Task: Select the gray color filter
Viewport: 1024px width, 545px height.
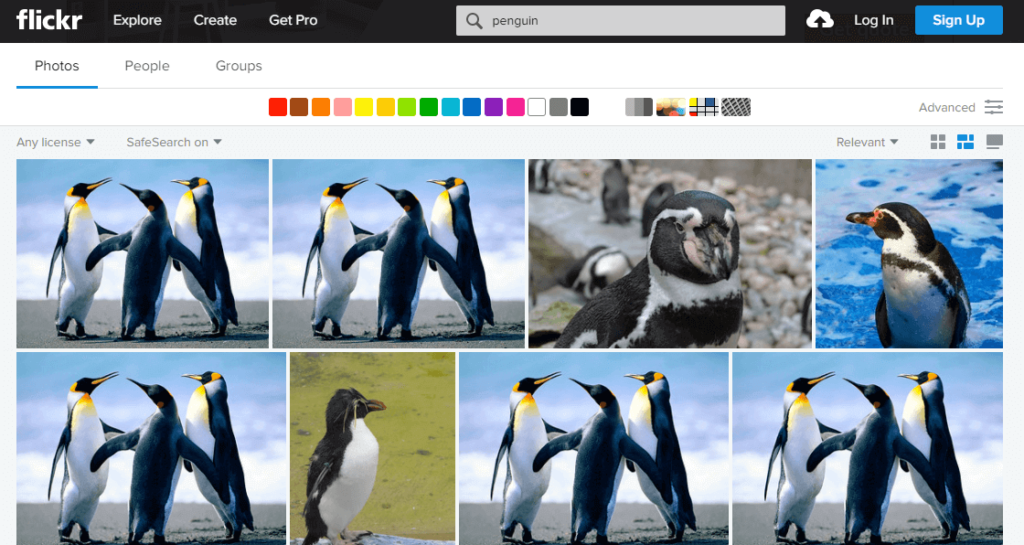Action: coord(558,107)
